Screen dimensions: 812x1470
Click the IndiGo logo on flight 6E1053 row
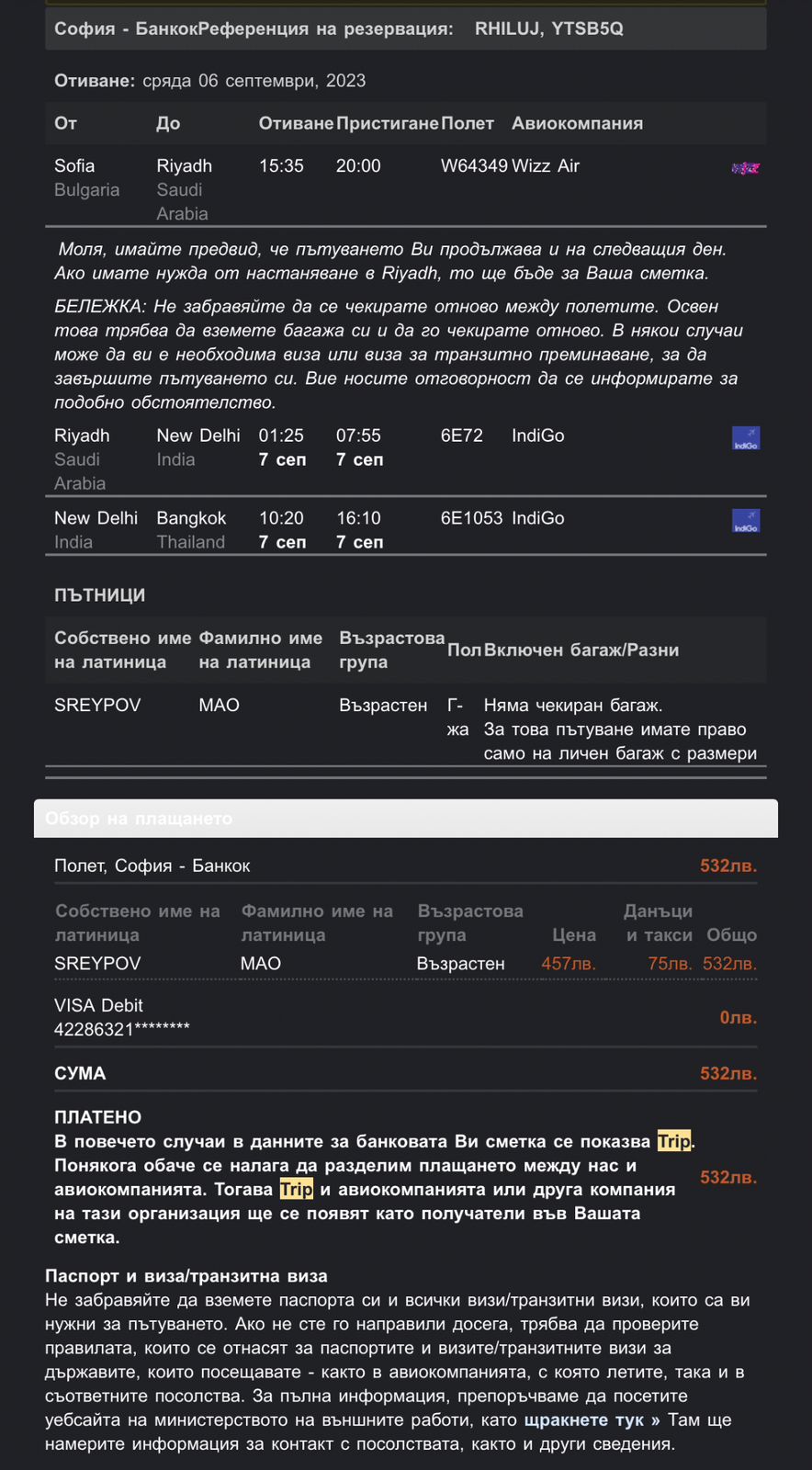745,521
